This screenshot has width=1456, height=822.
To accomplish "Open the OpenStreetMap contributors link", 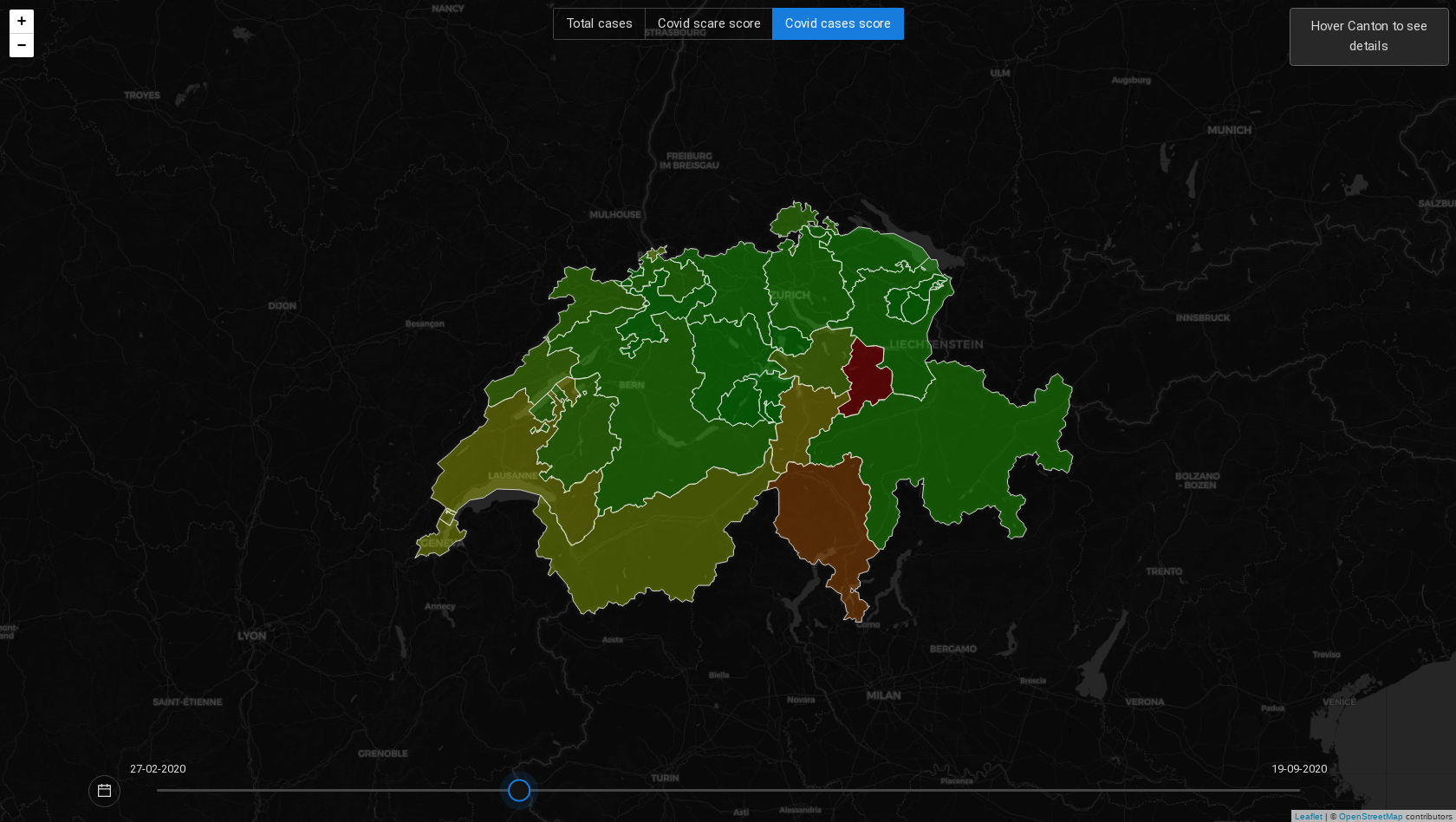I will (1370, 816).
